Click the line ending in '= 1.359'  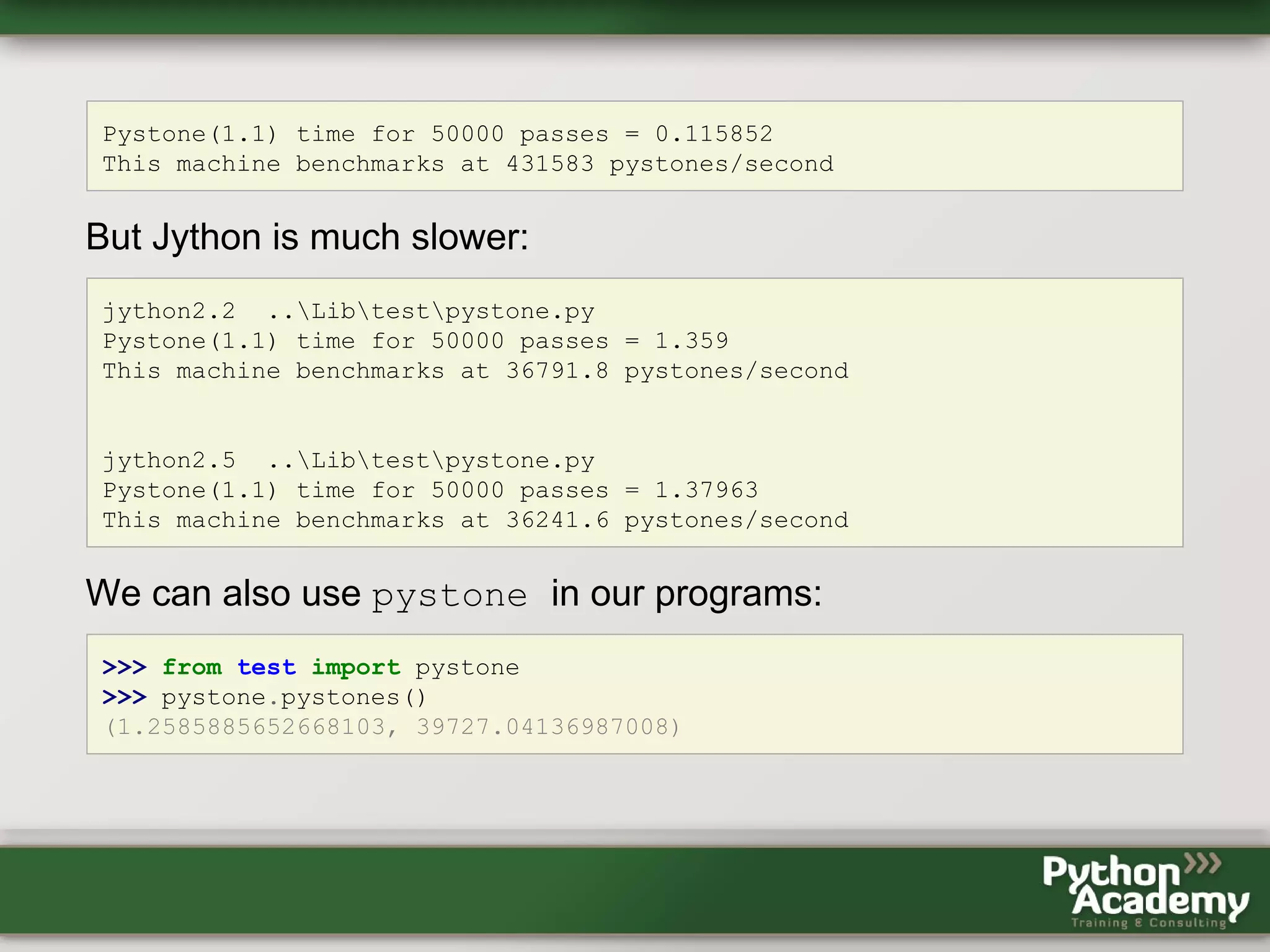(x=415, y=341)
